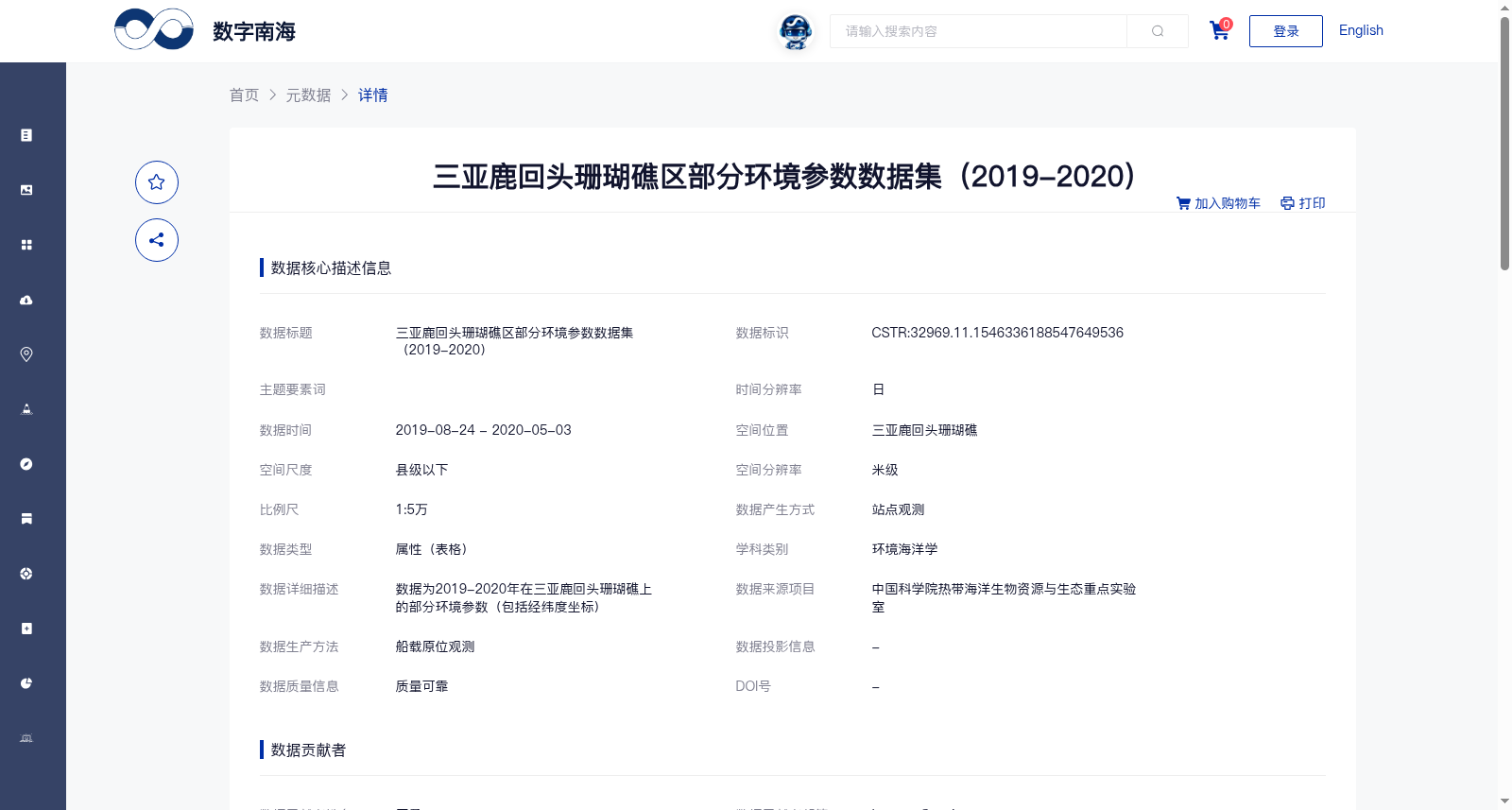The width and height of the screenshot is (1512, 810).
Task: Click the 质量可靠 quality value
Action: (421, 686)
